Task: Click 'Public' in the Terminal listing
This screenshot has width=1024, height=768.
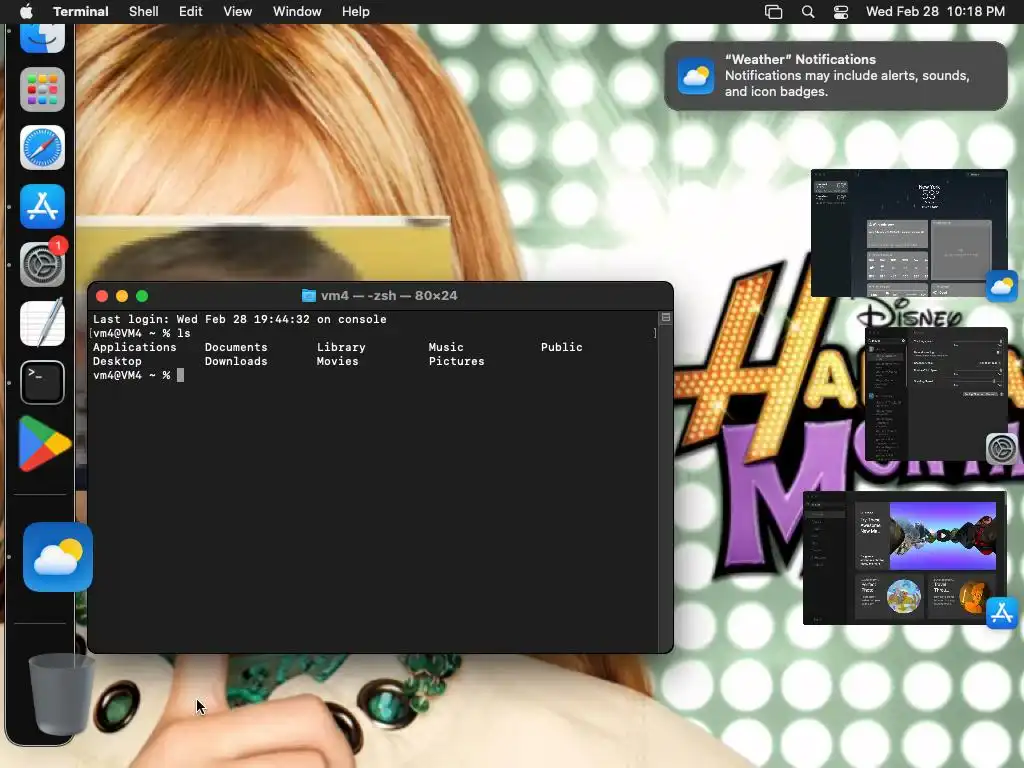Action: [x=562, y=347]
